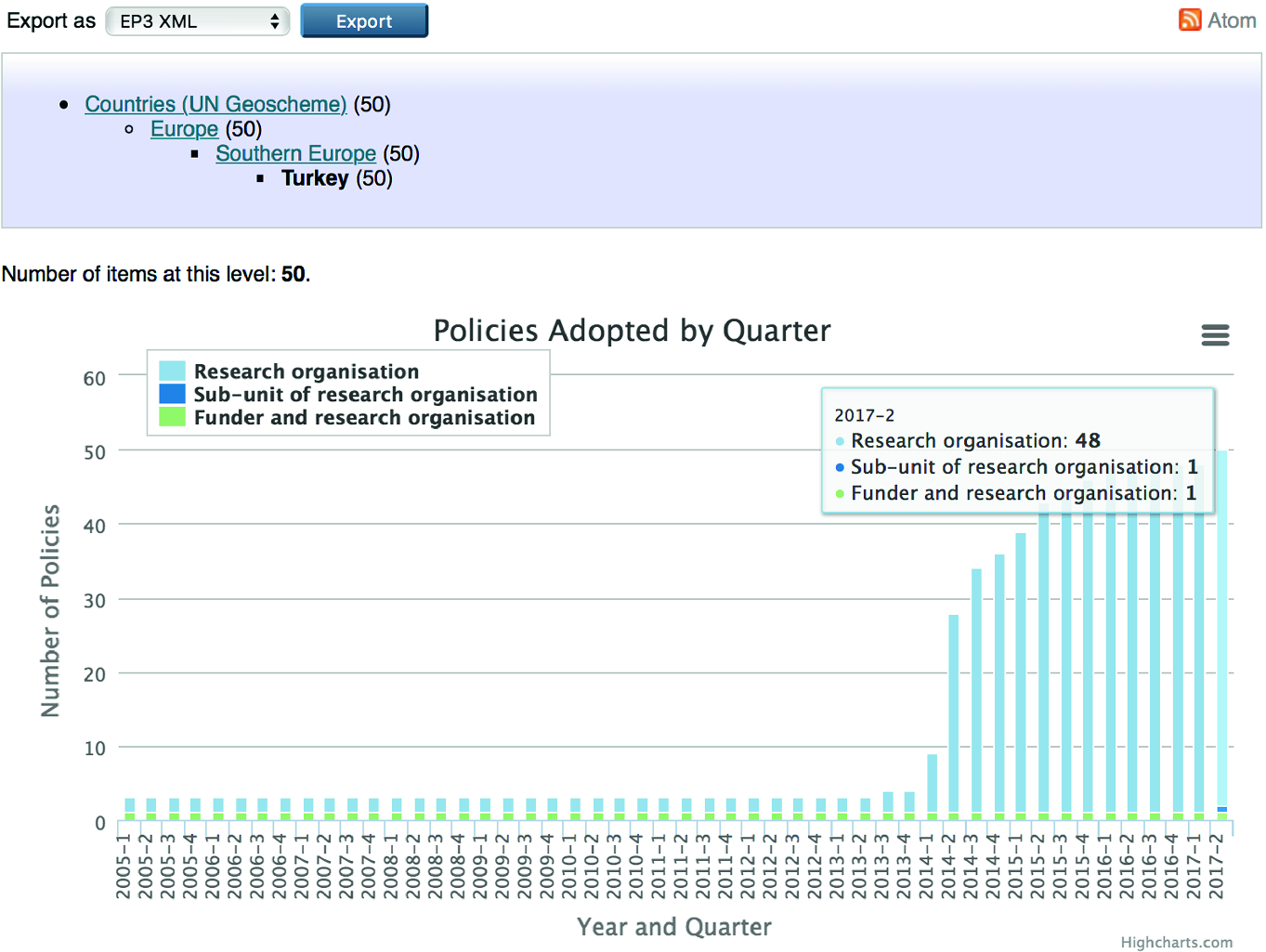Click the 2017-2 x-axis label
Viewport: 1266px width, 952px height.
tap(1217, 866)
